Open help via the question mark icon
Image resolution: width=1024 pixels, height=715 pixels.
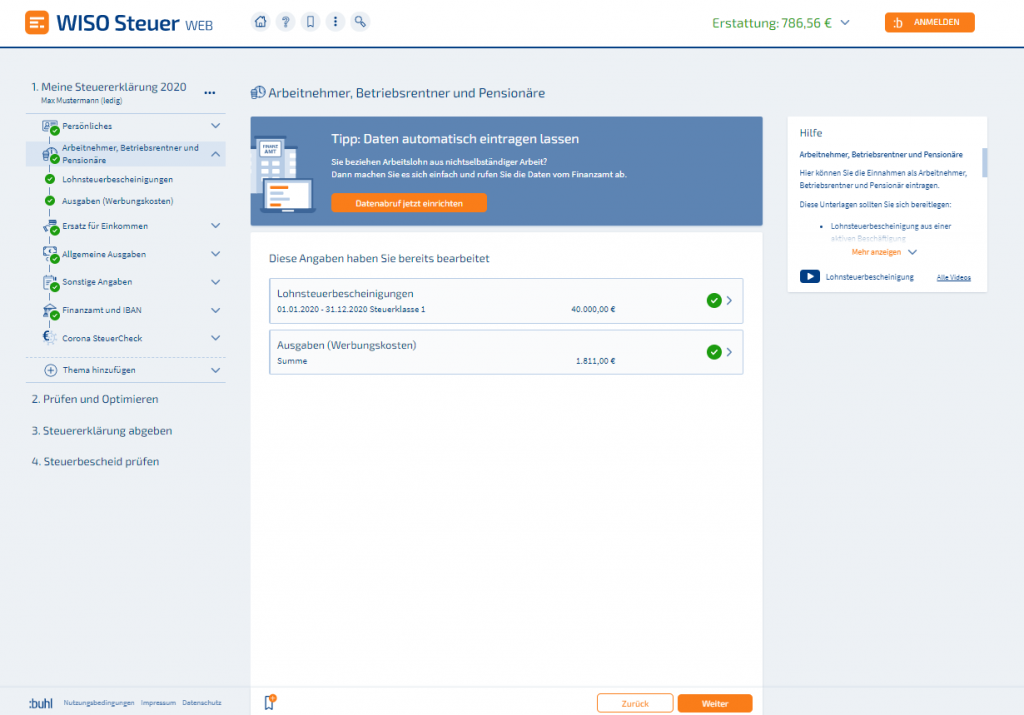(285, 22)
